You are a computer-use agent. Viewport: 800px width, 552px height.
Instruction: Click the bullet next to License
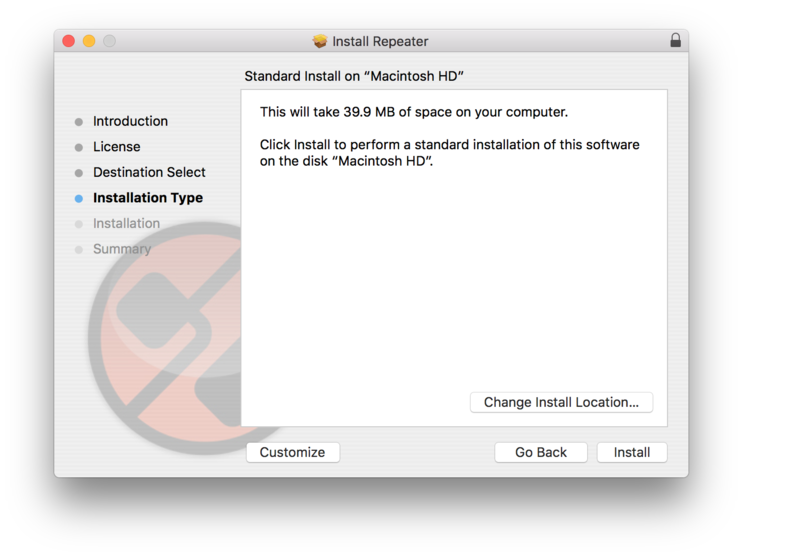coord(79,147)
